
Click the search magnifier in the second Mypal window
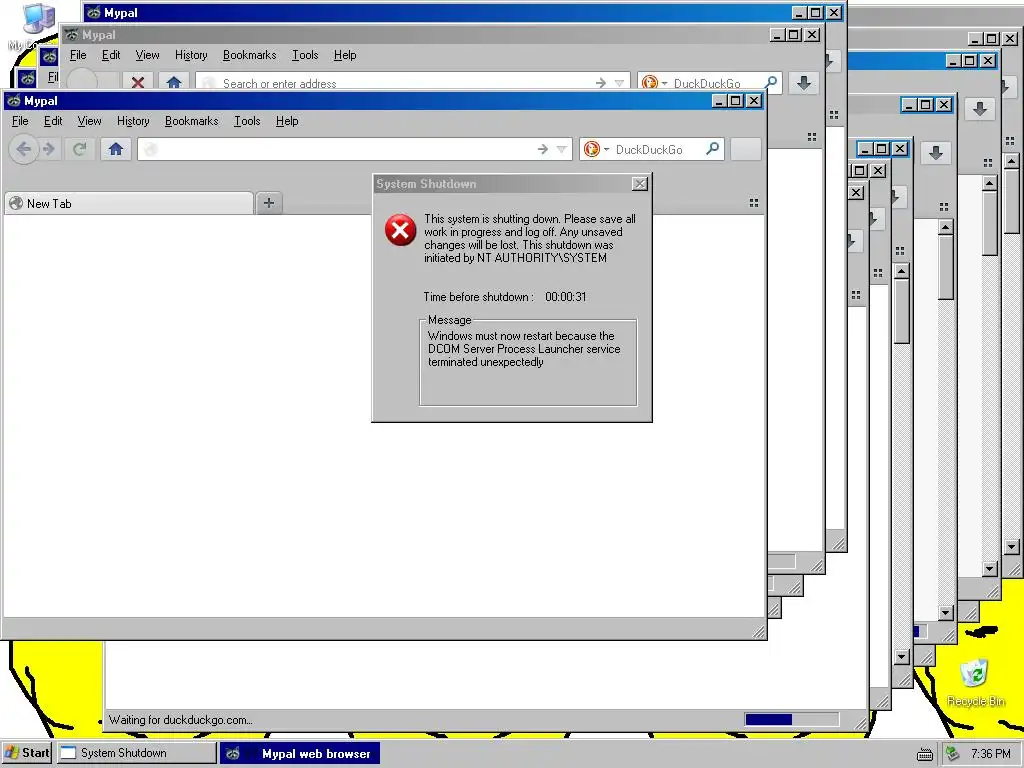[771, 82]
